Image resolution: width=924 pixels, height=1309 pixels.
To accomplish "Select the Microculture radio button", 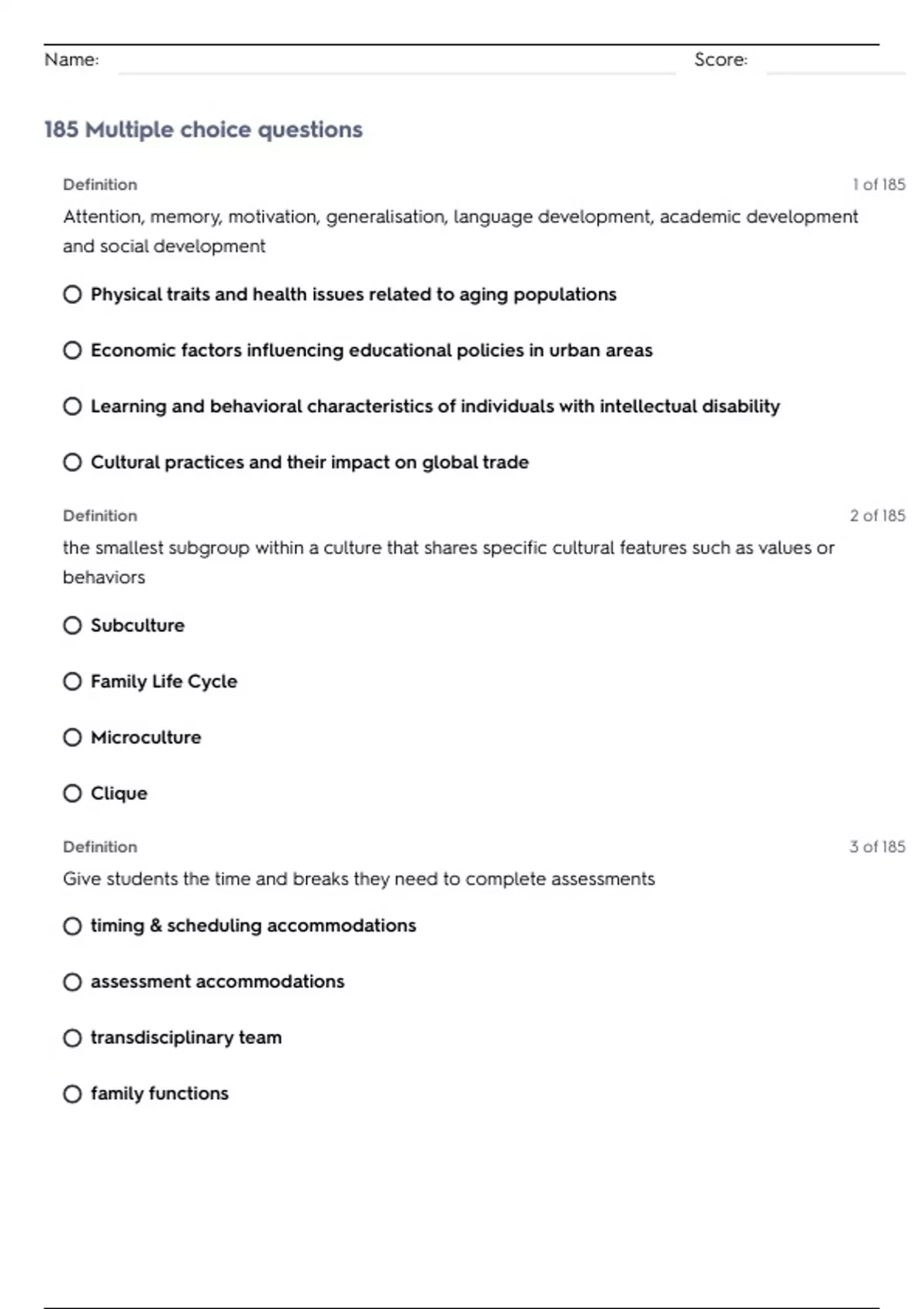I will (72, 738).
